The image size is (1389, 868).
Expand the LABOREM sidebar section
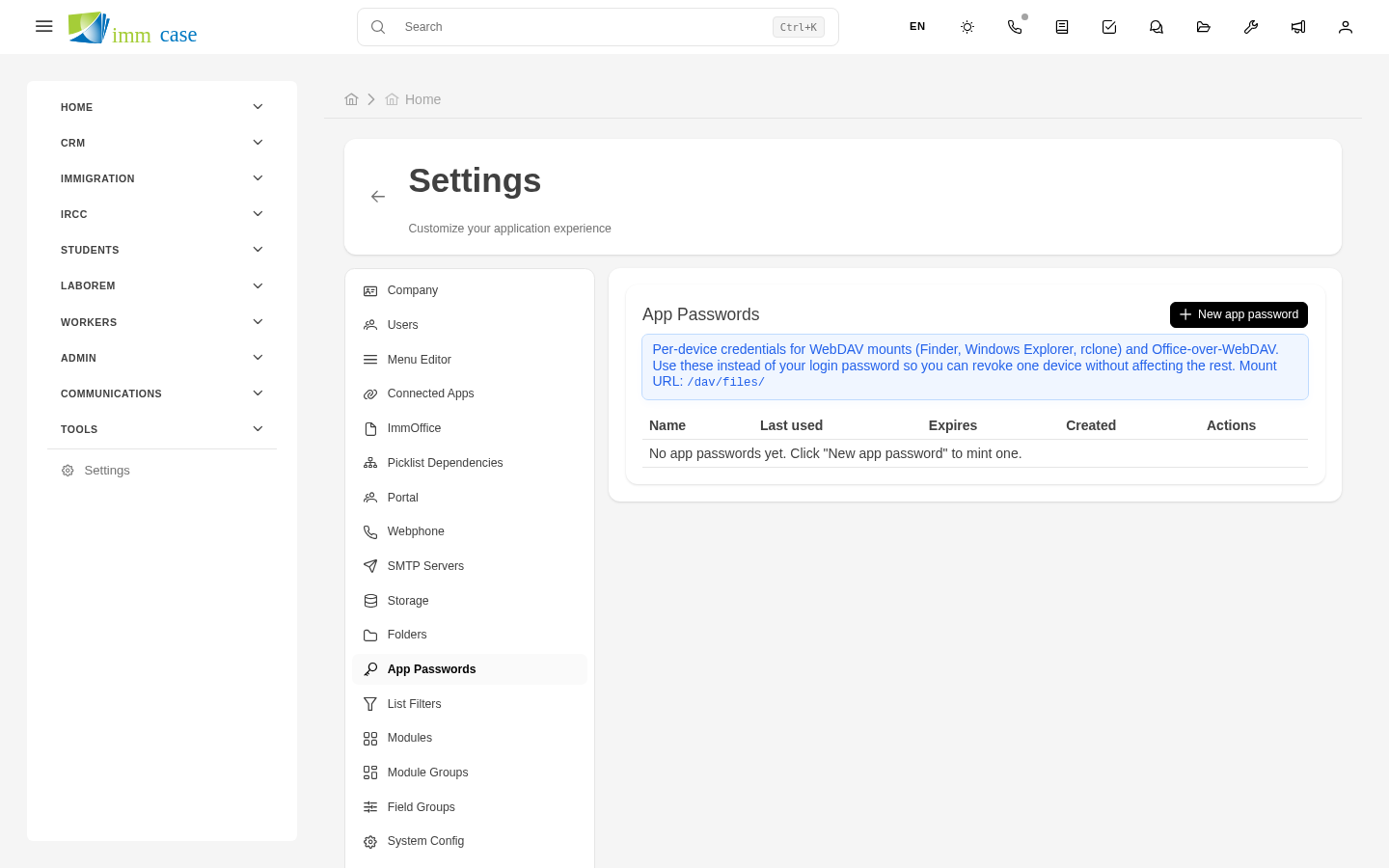click(x=162, y=285)
